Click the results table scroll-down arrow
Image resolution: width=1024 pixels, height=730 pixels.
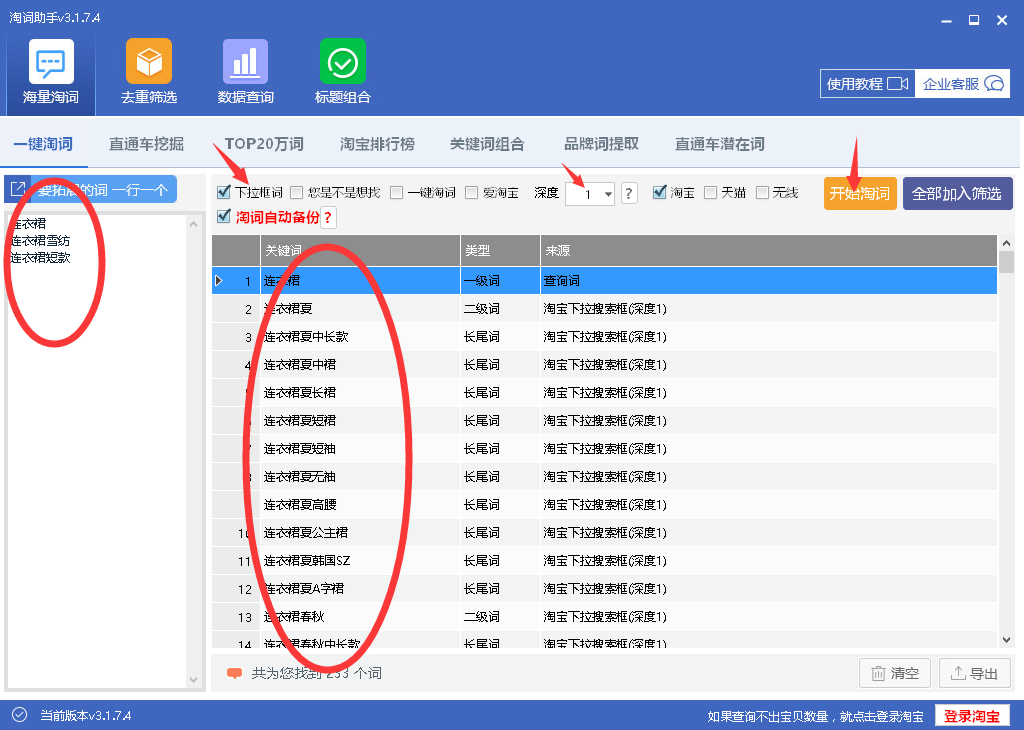coord(1006,640)
